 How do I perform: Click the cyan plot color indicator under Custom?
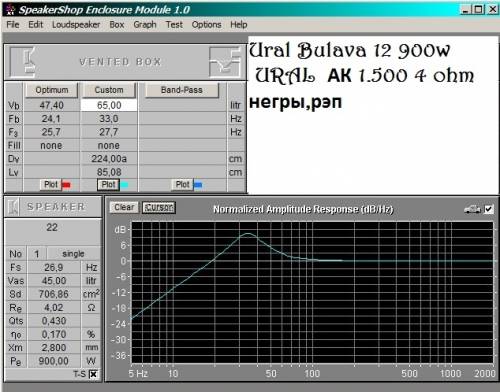pyautogui.click(x=124, y=185)
